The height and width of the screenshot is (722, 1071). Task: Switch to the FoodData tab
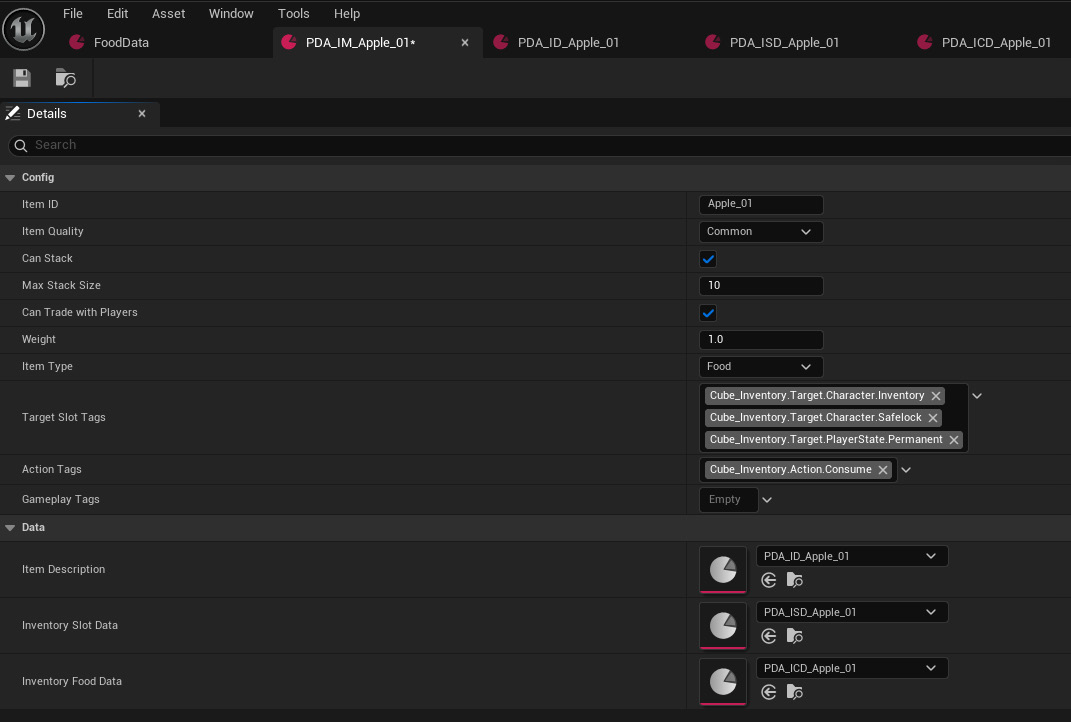pyautogui.click(x=121, y=42)
